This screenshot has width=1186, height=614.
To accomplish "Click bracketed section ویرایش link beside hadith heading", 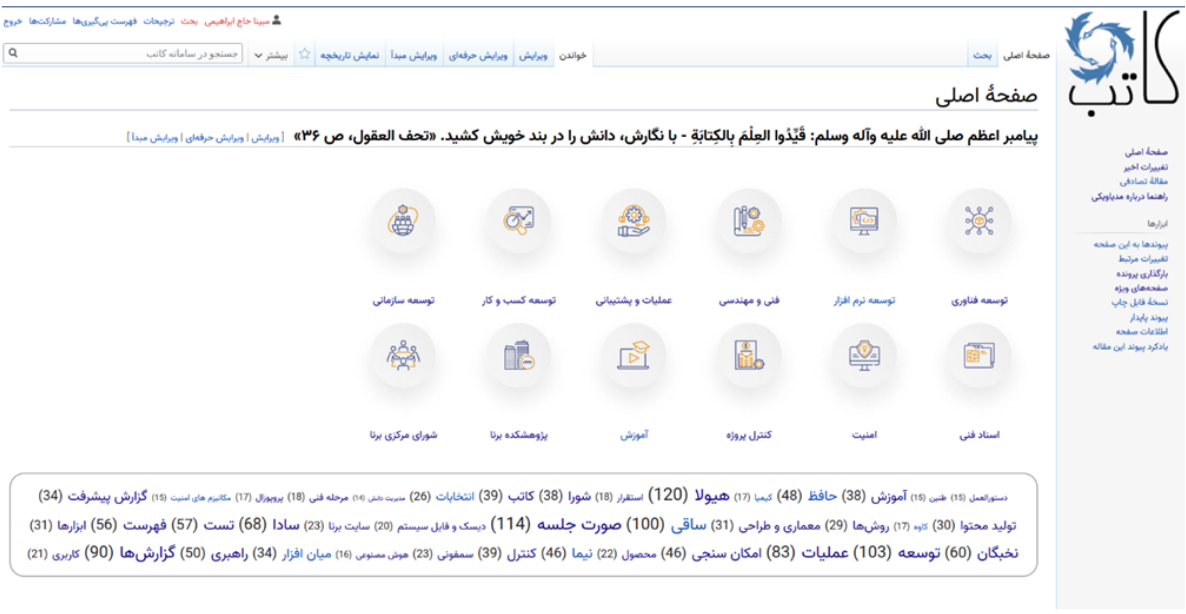I will pos(265,138).
